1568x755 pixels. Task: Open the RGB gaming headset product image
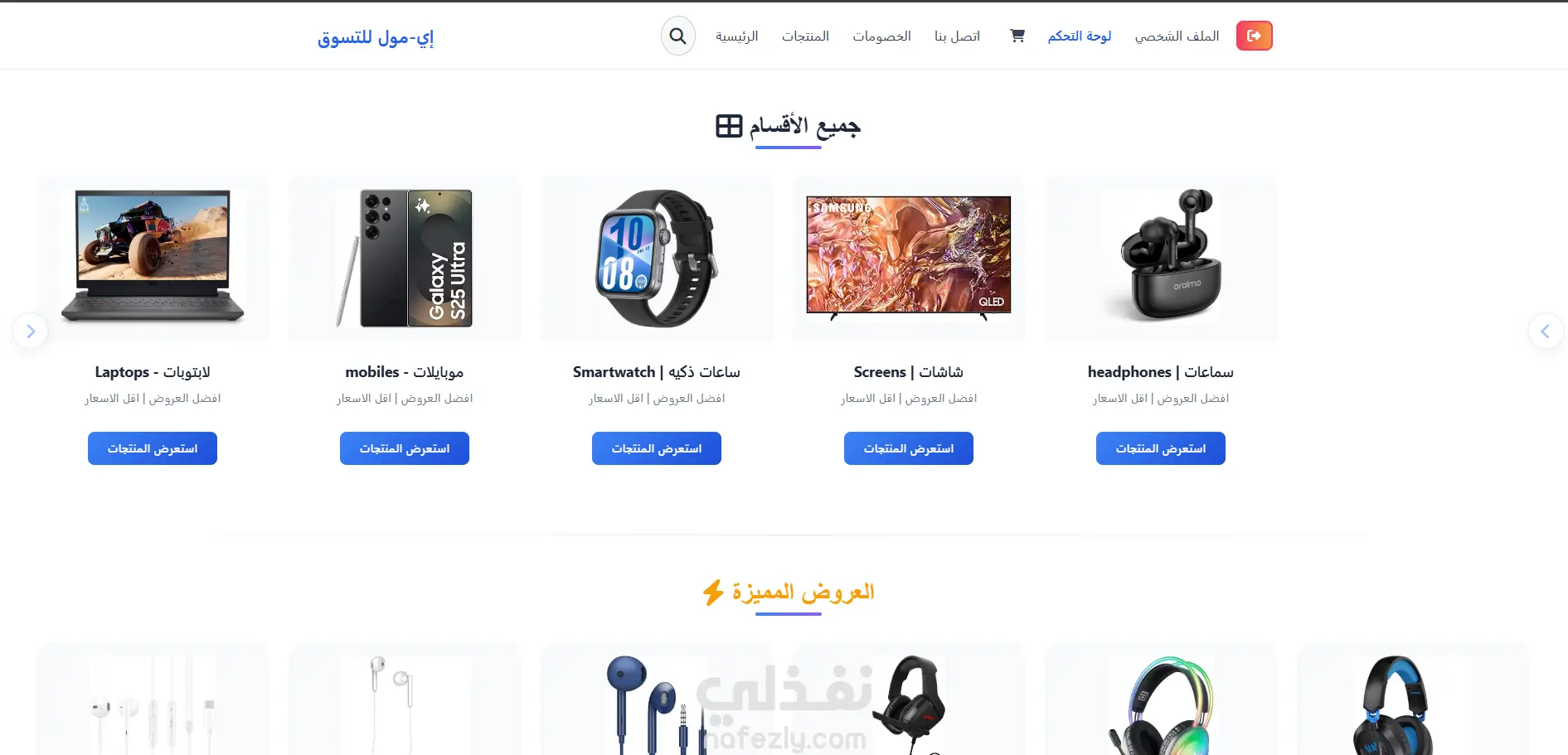pos(1161,704)
